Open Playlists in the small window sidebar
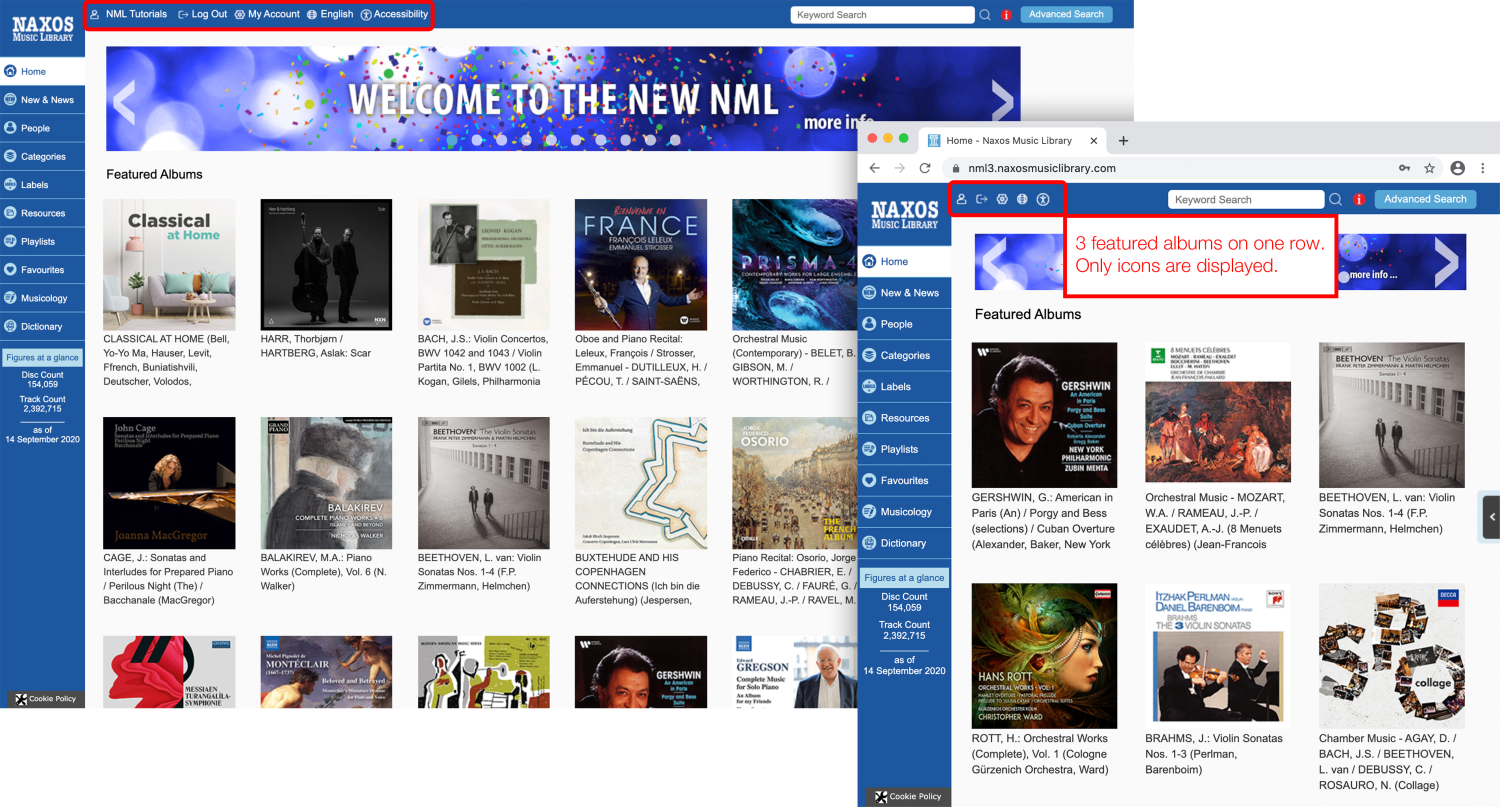This screenshot has height=807, width=1500. pyautogui.click(x=905, y=449)
